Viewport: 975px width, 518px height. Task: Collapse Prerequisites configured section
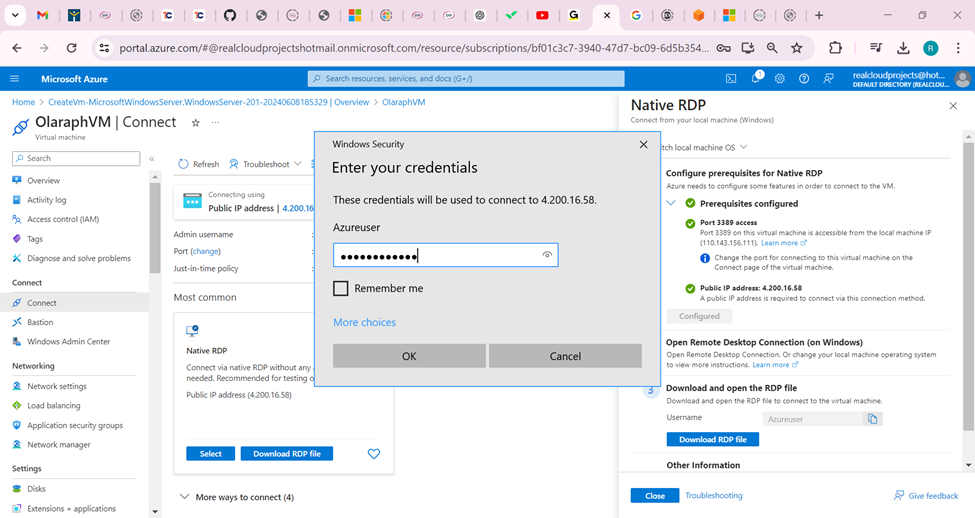pos(671,203)
